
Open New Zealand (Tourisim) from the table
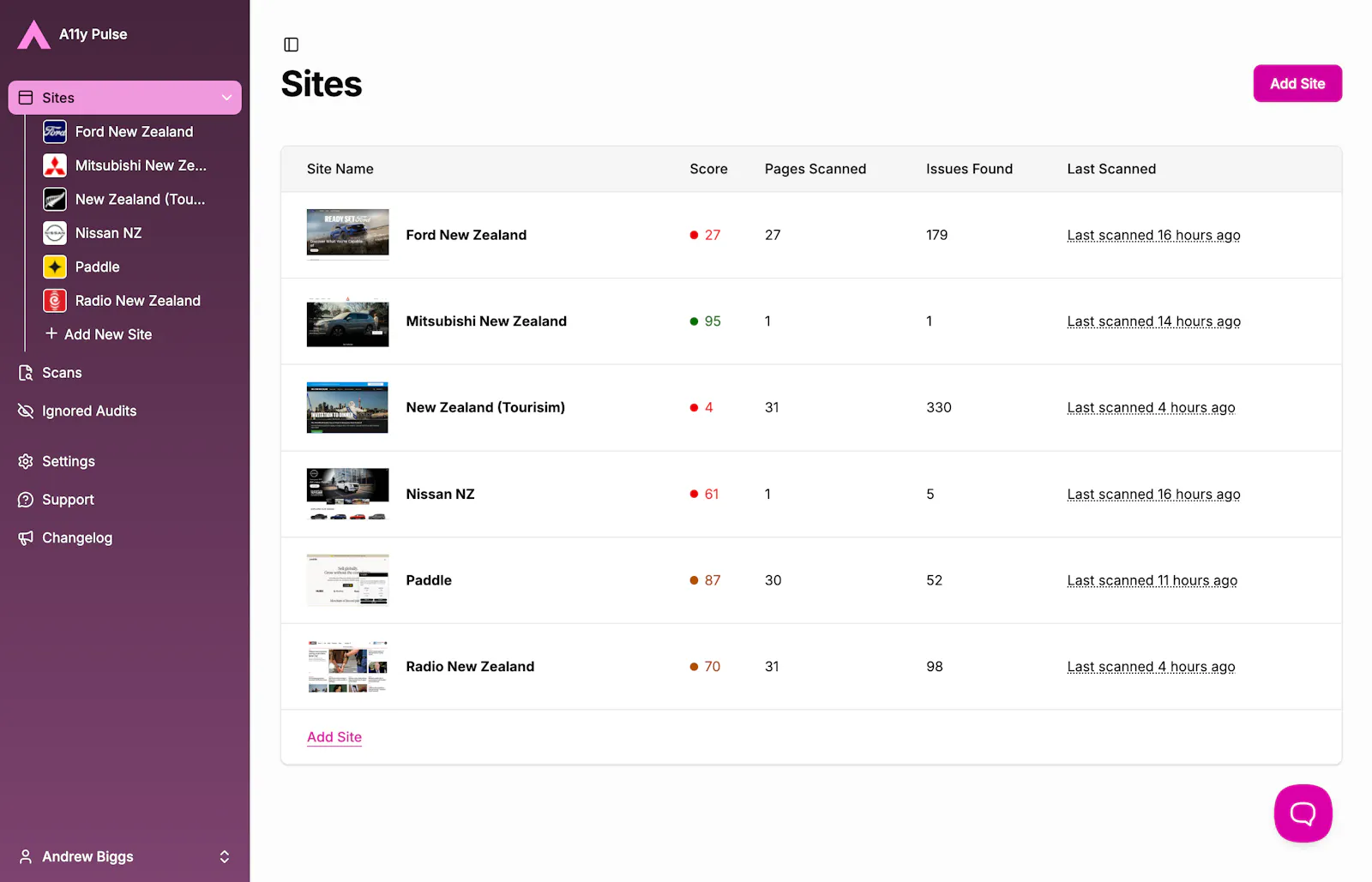pos(485,407)
